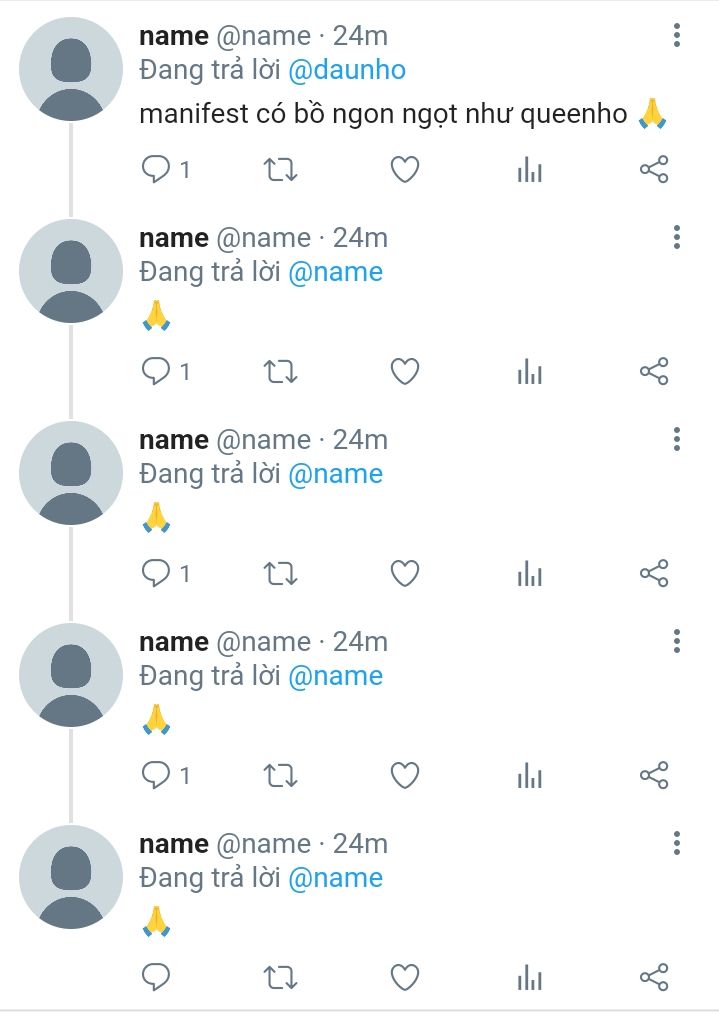
Task: View analytics of the first tweet
Action: tap(529, 170)
